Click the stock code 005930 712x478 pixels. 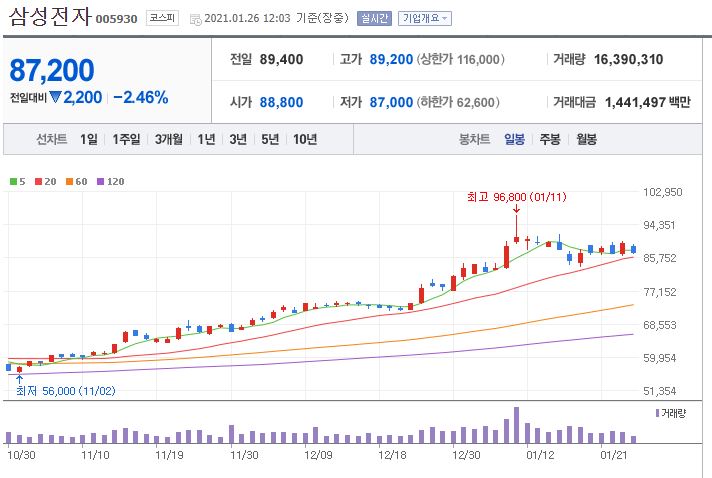pos(116,19)
